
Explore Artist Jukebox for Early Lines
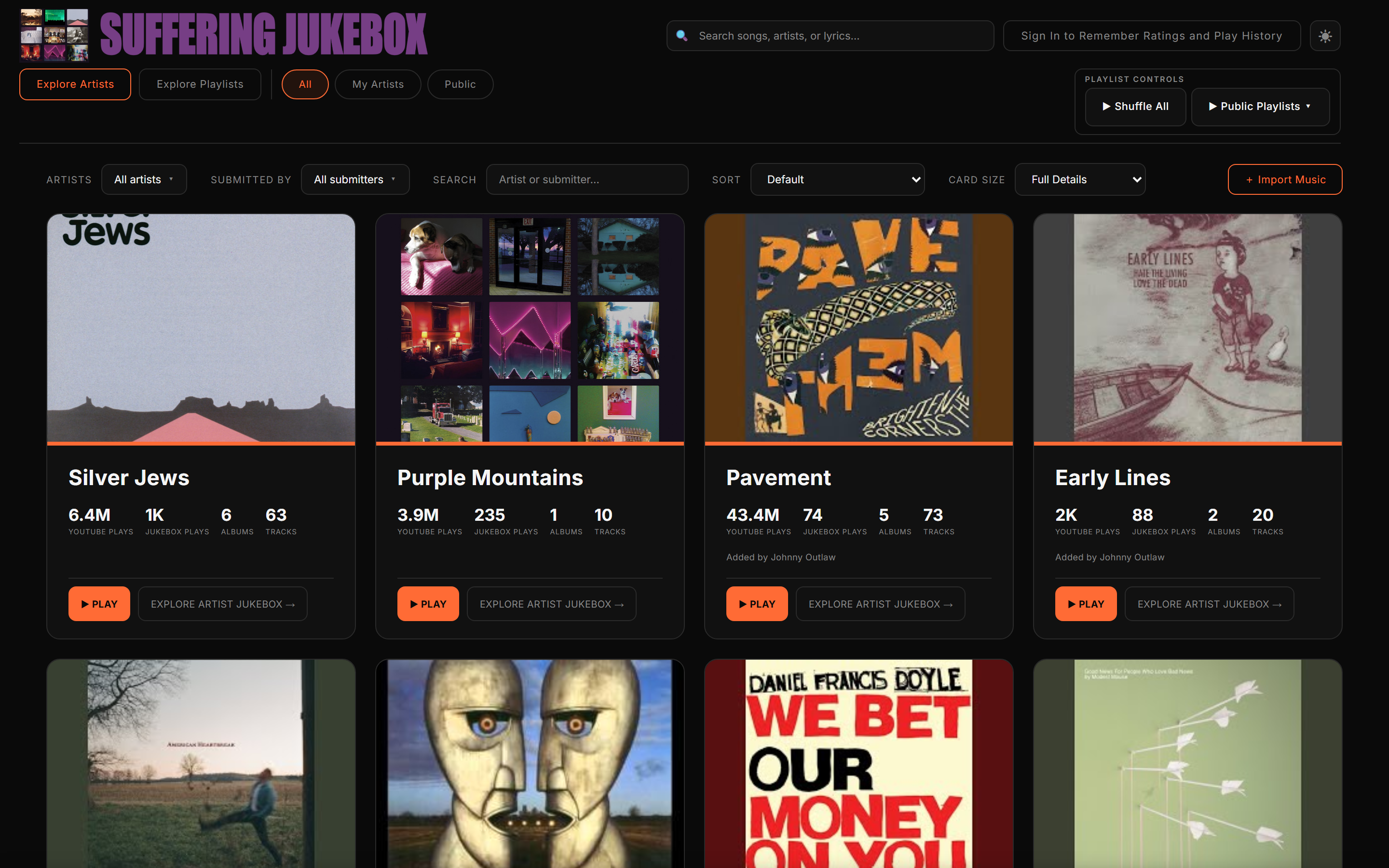point(1210,604)
